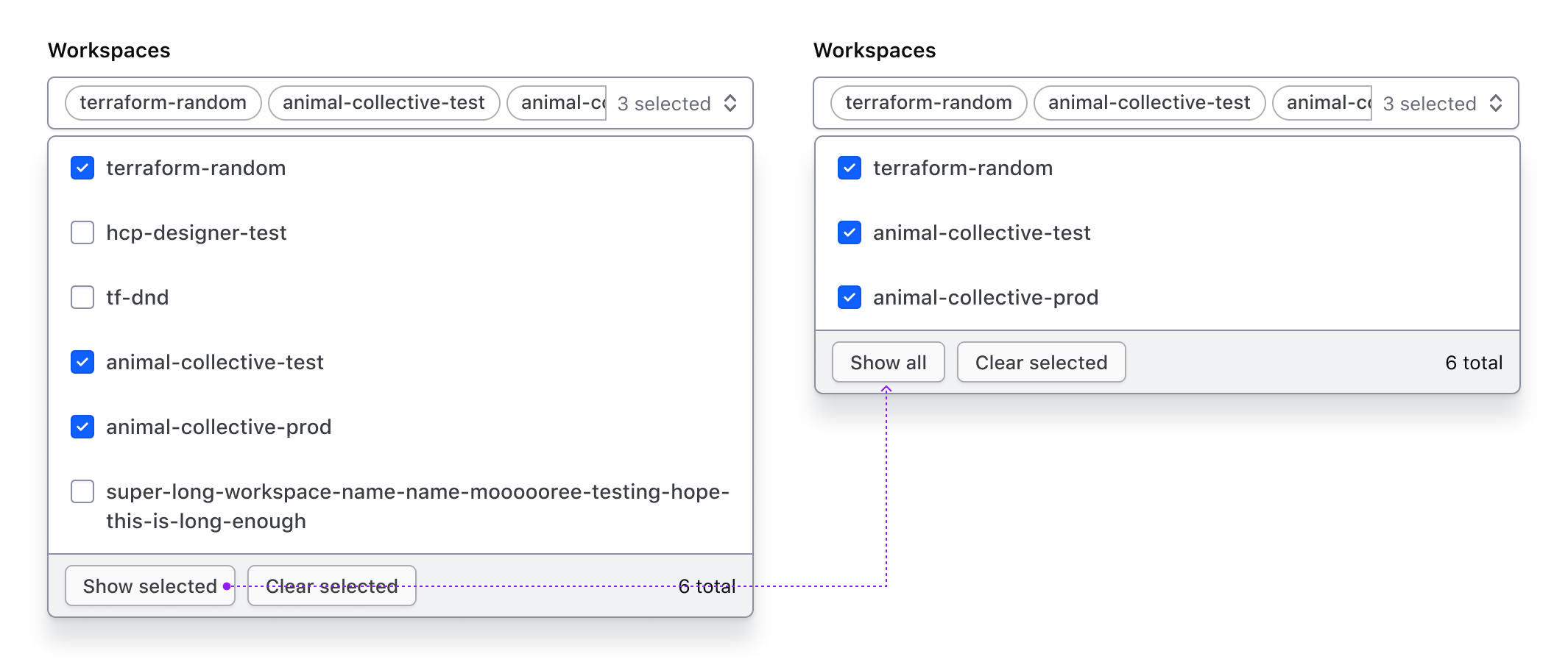The width and height of the screenshot is (1568, 665).
Task: Disable animal-collective-test in the right list
Action: tap(849, 232)
